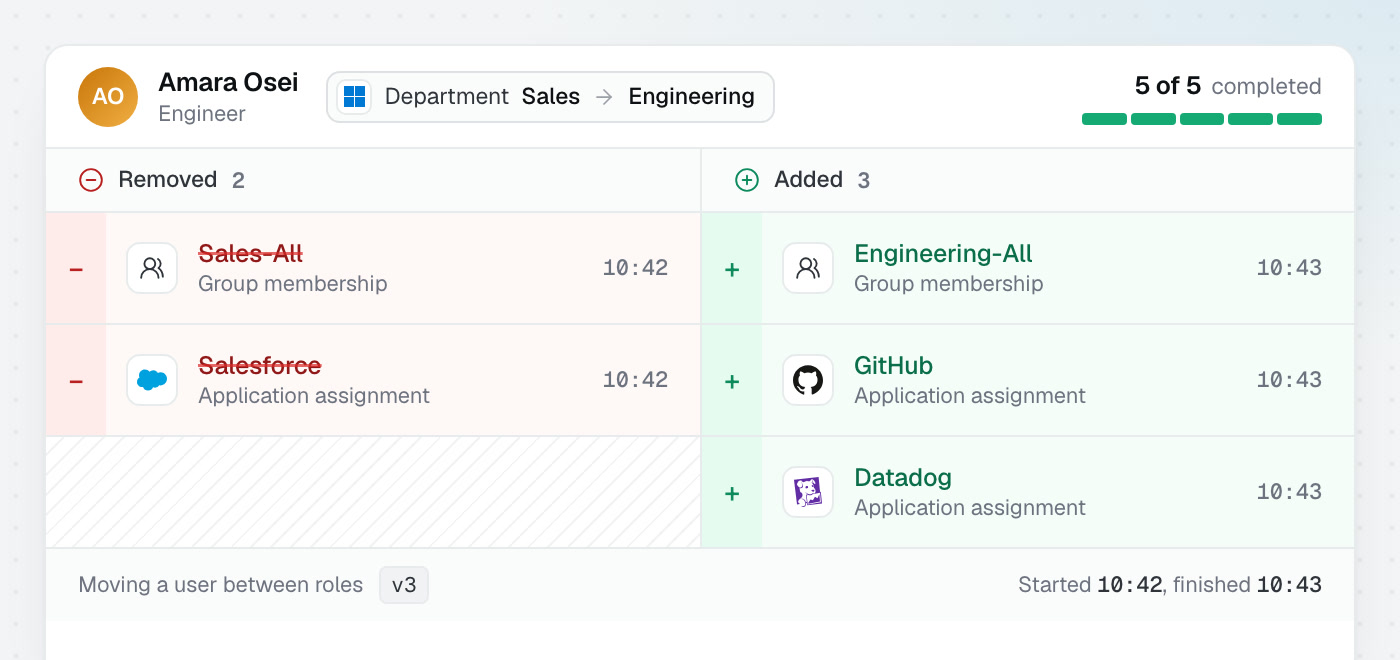The width and height of the screenshot is (1400, 660).
Task: Click the Amara Osei name
Action: 228,82
